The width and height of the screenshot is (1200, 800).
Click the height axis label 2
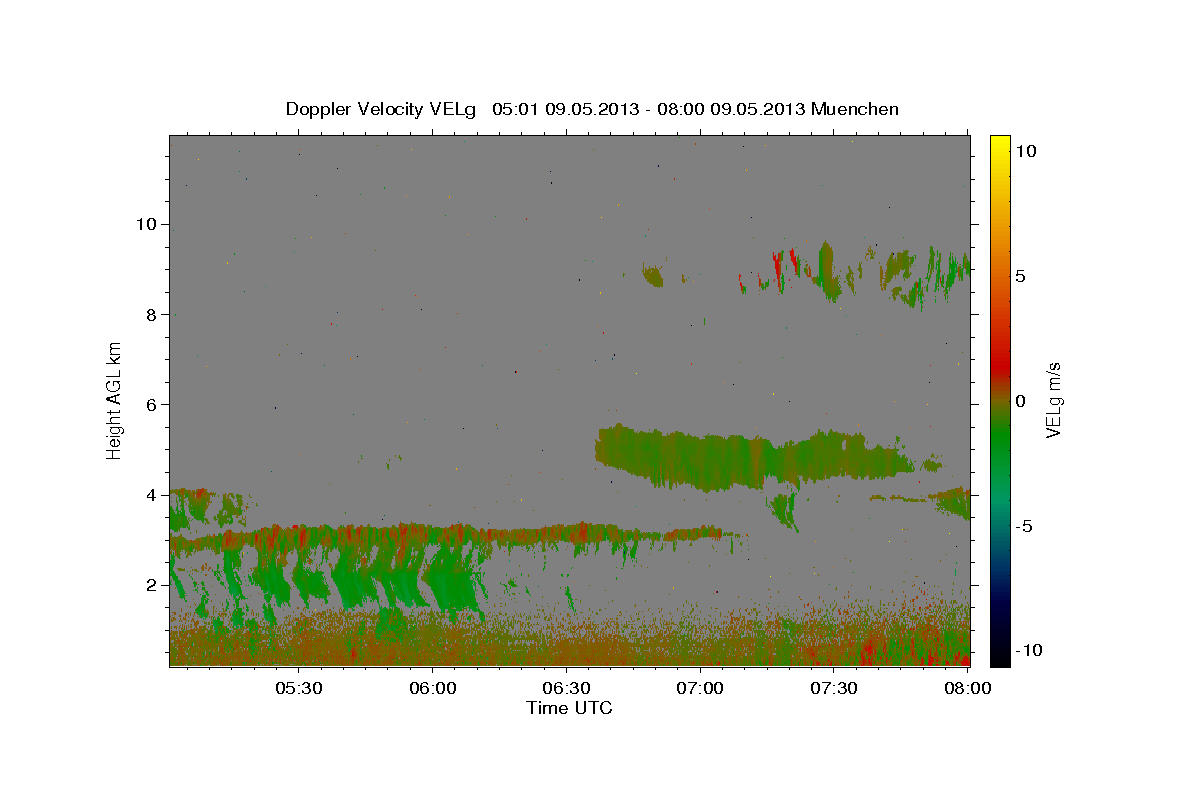coord(153,585)
